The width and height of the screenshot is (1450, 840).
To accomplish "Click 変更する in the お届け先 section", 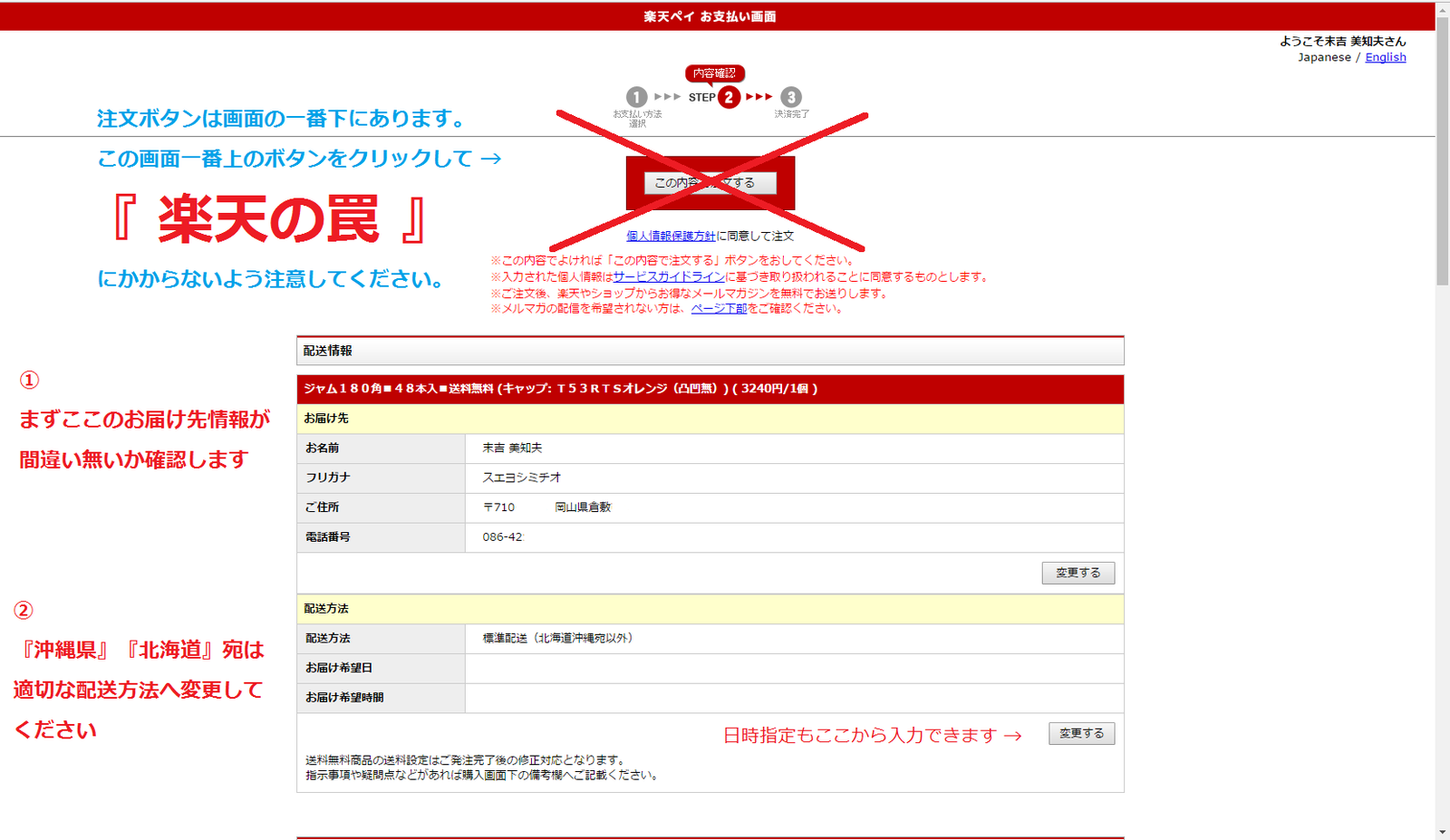I will tap(1078, 573).
